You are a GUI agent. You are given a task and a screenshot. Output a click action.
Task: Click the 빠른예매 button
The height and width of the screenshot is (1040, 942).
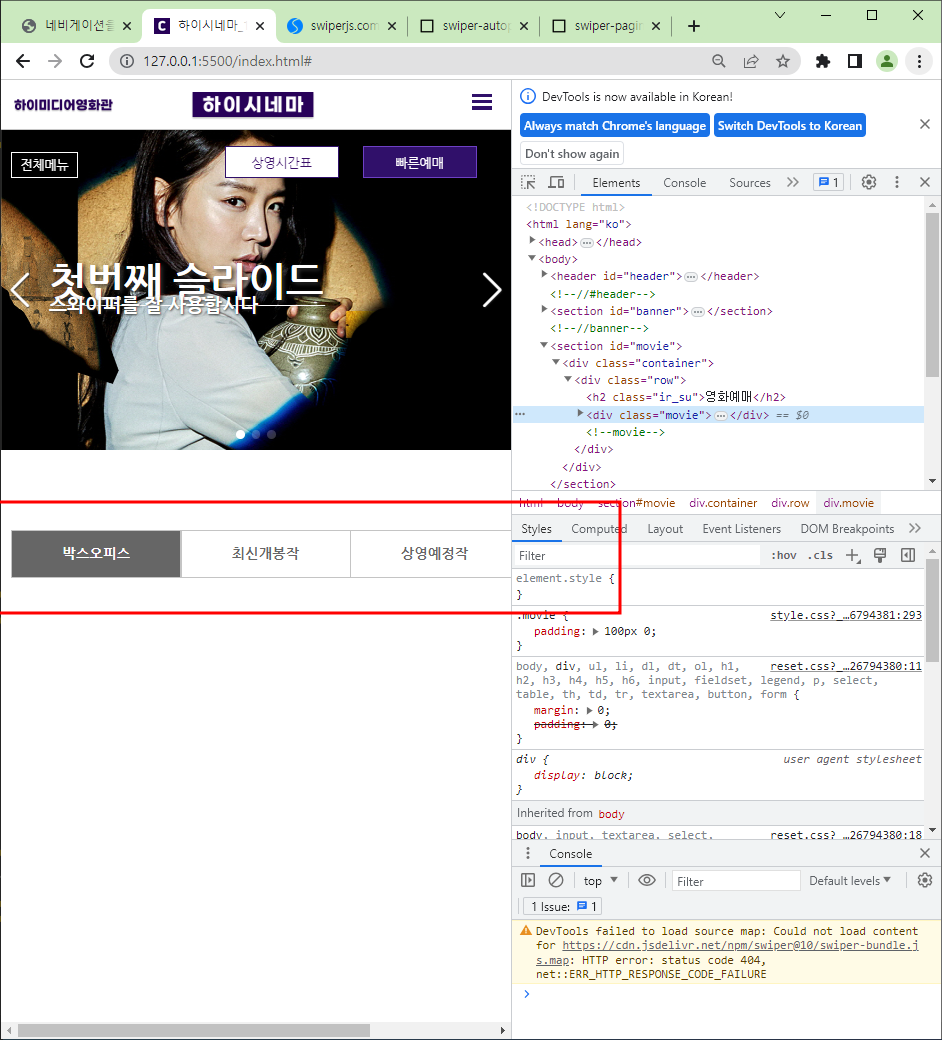coord(419,162)
